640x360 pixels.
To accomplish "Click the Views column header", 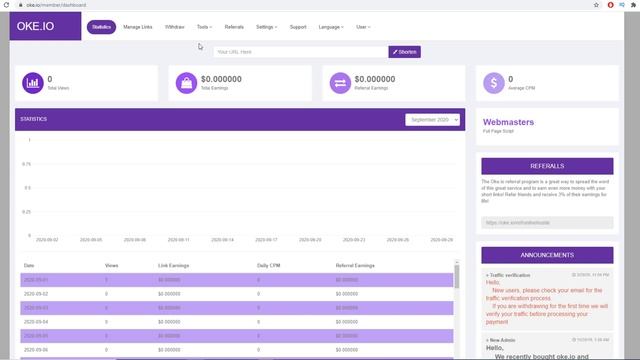I will tap(111, 265).
